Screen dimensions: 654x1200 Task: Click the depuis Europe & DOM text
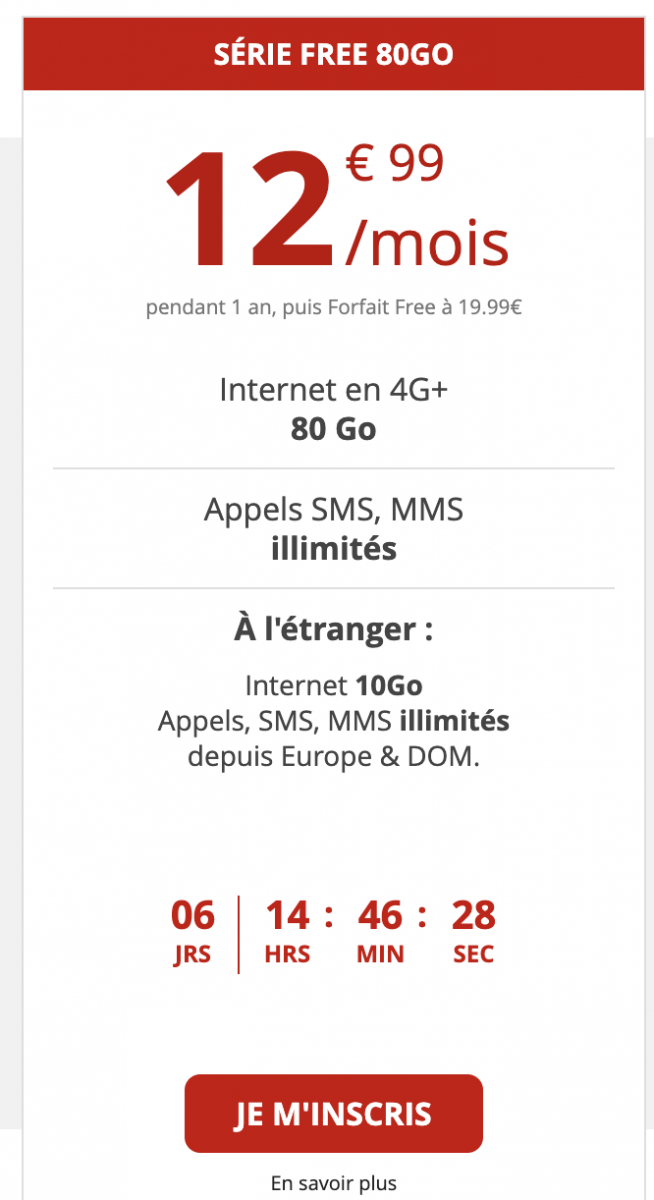(x=333, y=756)
